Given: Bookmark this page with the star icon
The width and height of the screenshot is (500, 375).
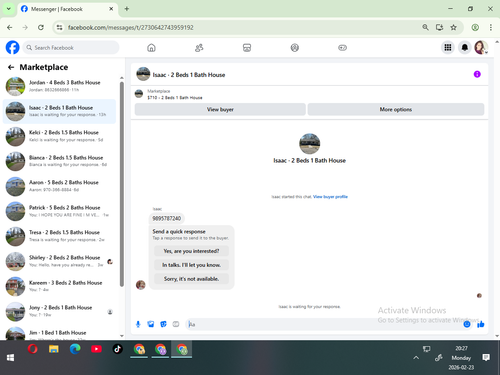Looking at the screenshot, I should [453, 27].
